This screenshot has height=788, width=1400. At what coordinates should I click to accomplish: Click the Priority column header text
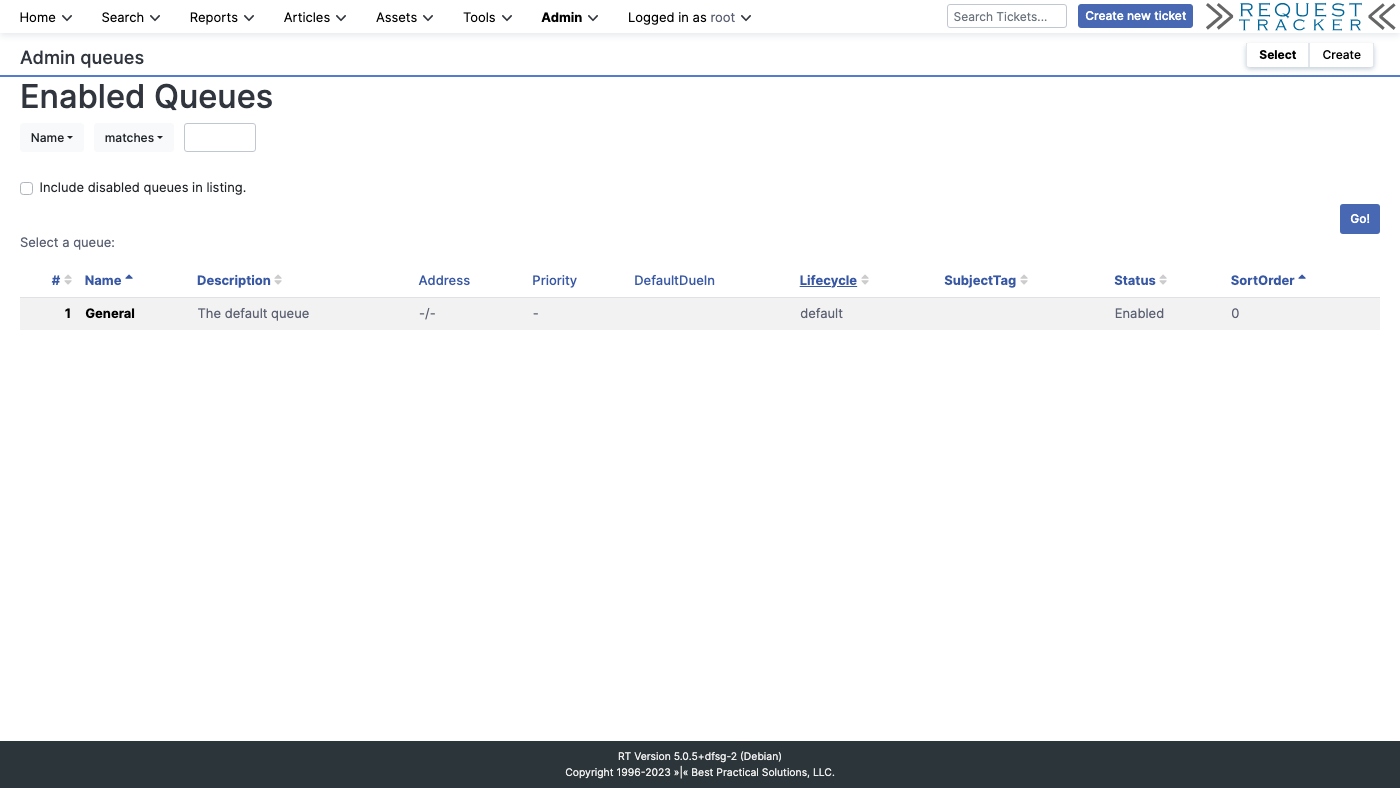click(x=554, y=280)
